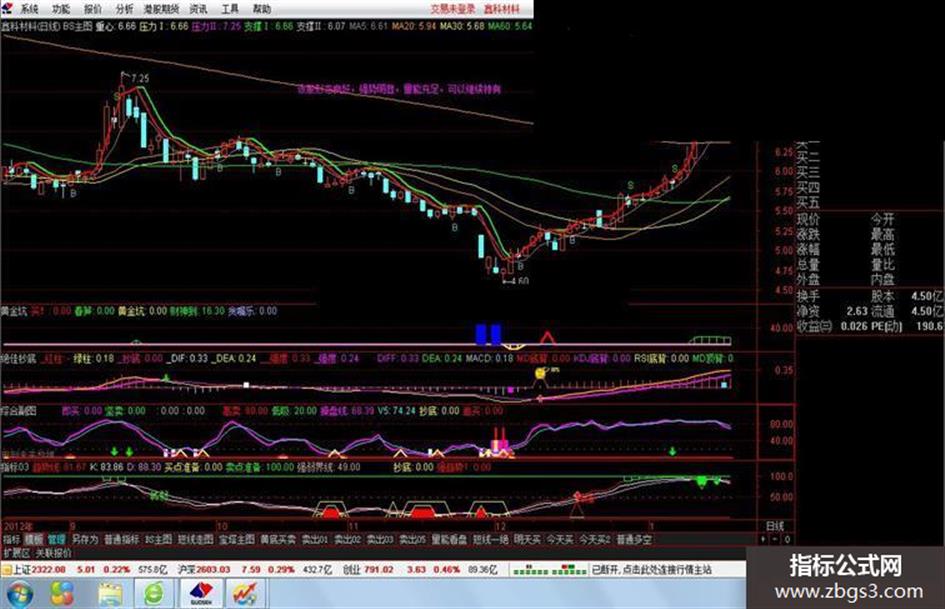This screenshot has height=609, width=945.
Task: Open the 关联报价 tab
Action: pos(53,553)
